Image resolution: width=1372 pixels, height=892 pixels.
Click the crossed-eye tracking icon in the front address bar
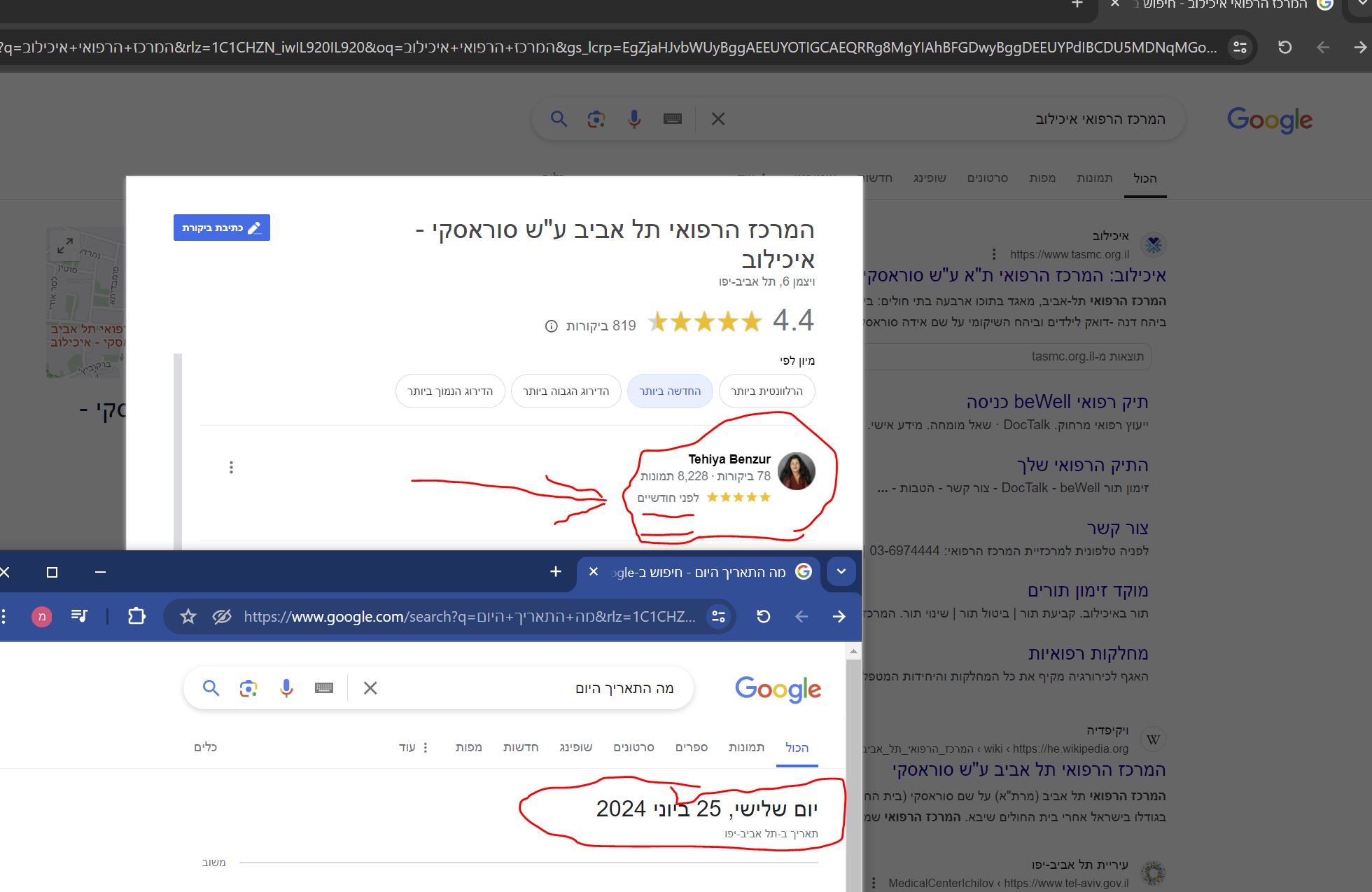222,616
